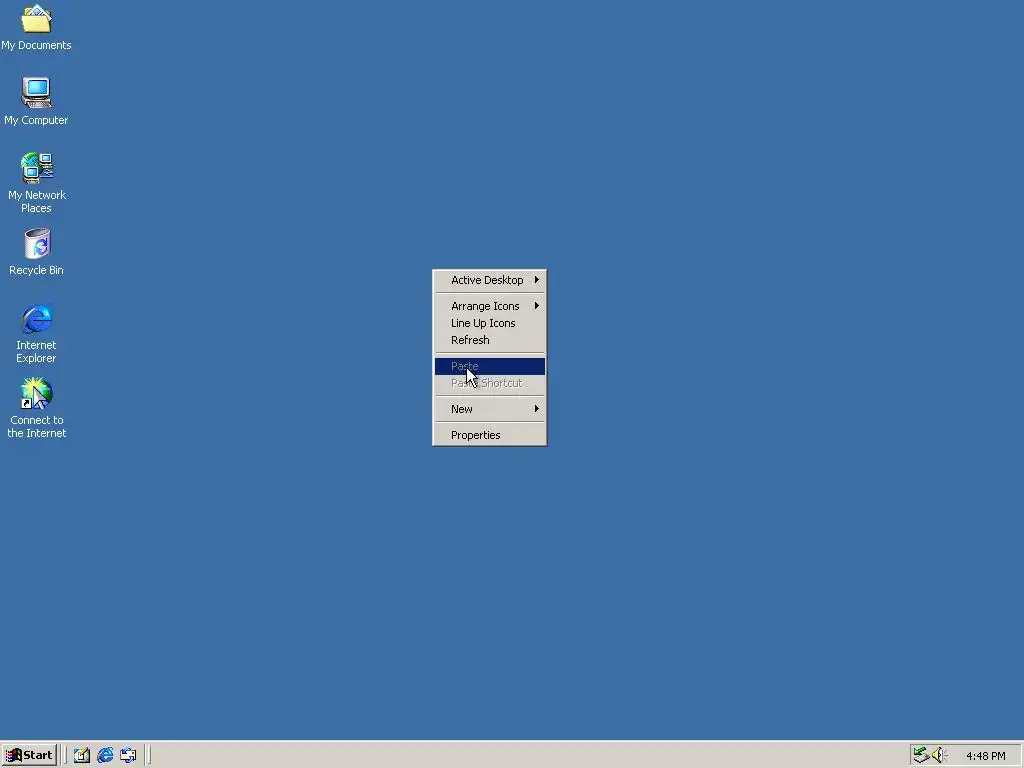Expand the Arrange Icons submenu
Viewport: 1024px width, 768px height.
490,306
